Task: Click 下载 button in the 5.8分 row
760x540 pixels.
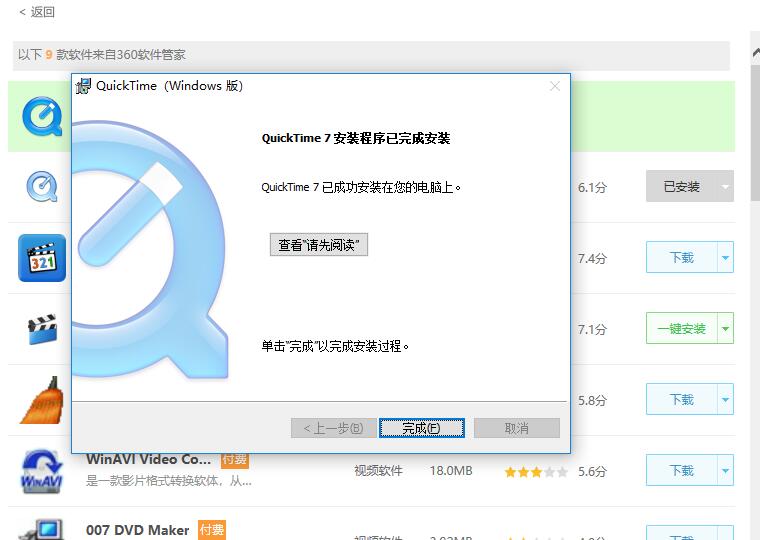Action: click(681, 399)
